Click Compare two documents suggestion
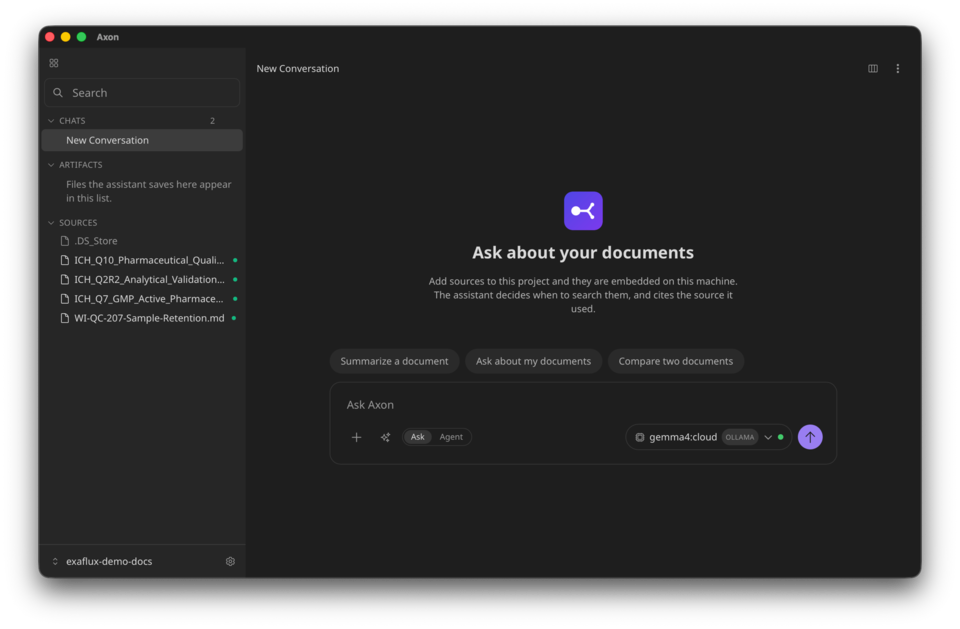960x629 pixels. tap(675, 361)
